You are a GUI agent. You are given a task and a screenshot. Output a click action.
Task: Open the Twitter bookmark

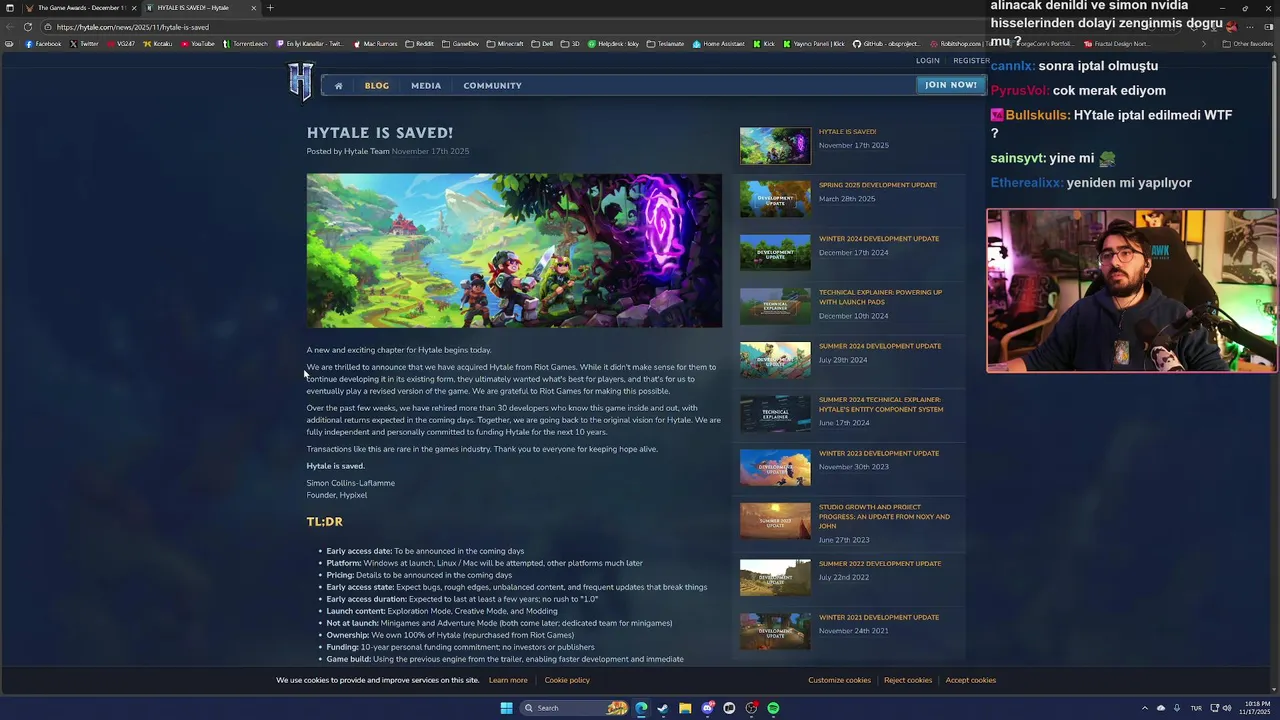84,44
